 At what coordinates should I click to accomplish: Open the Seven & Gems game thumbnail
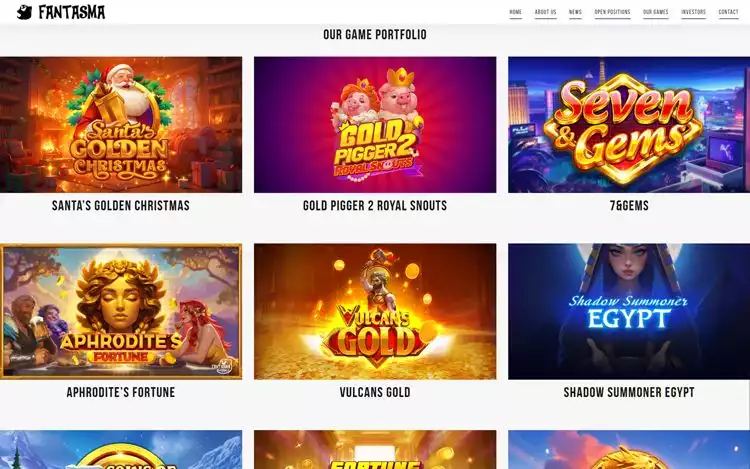click(629, 125)
